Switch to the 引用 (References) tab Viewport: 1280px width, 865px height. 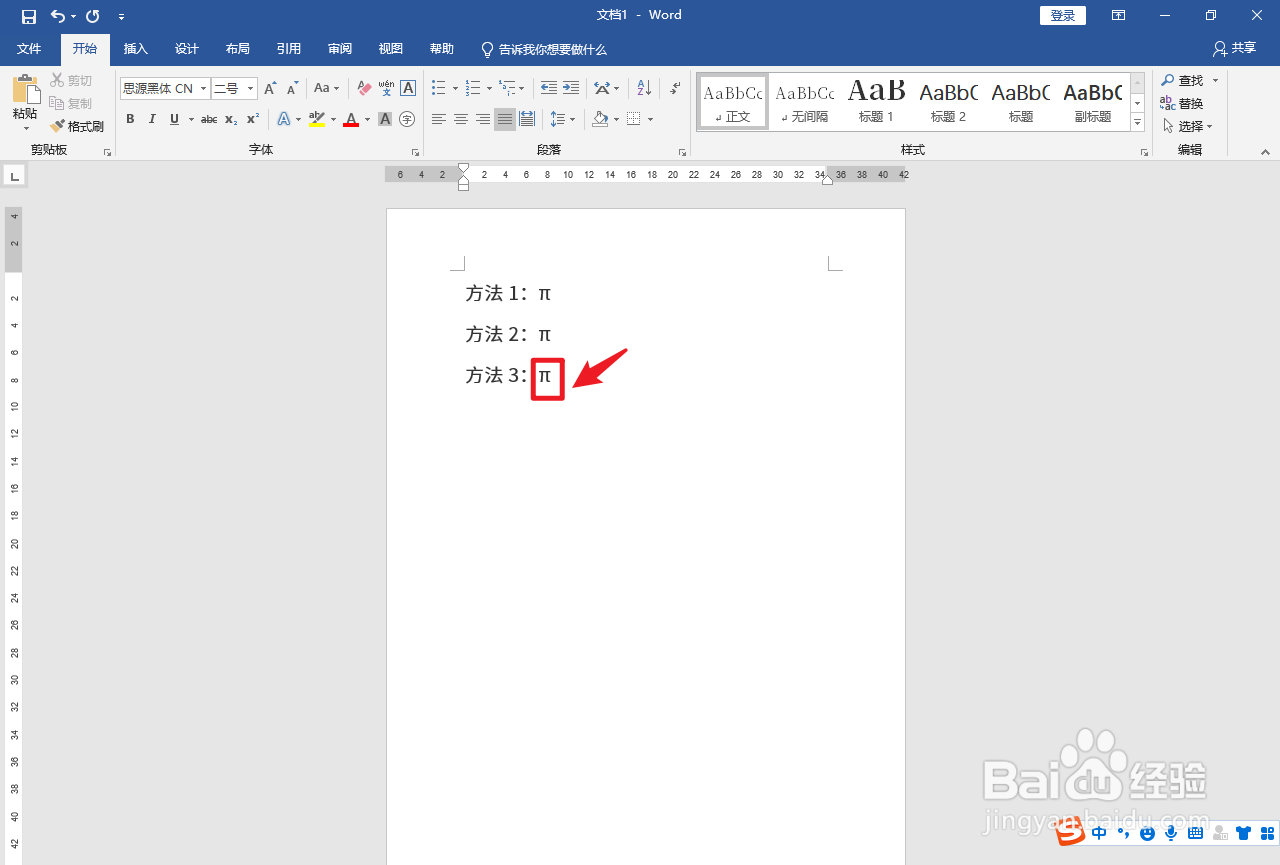click(288, 49)
